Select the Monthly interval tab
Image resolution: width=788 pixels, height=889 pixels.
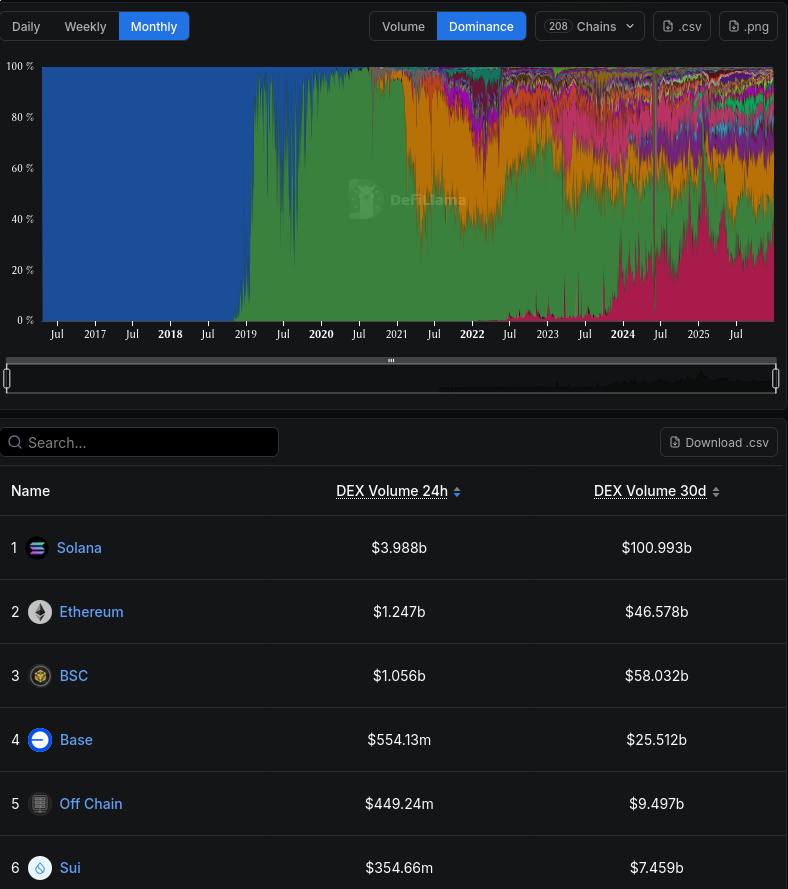[x=154, y=27]
